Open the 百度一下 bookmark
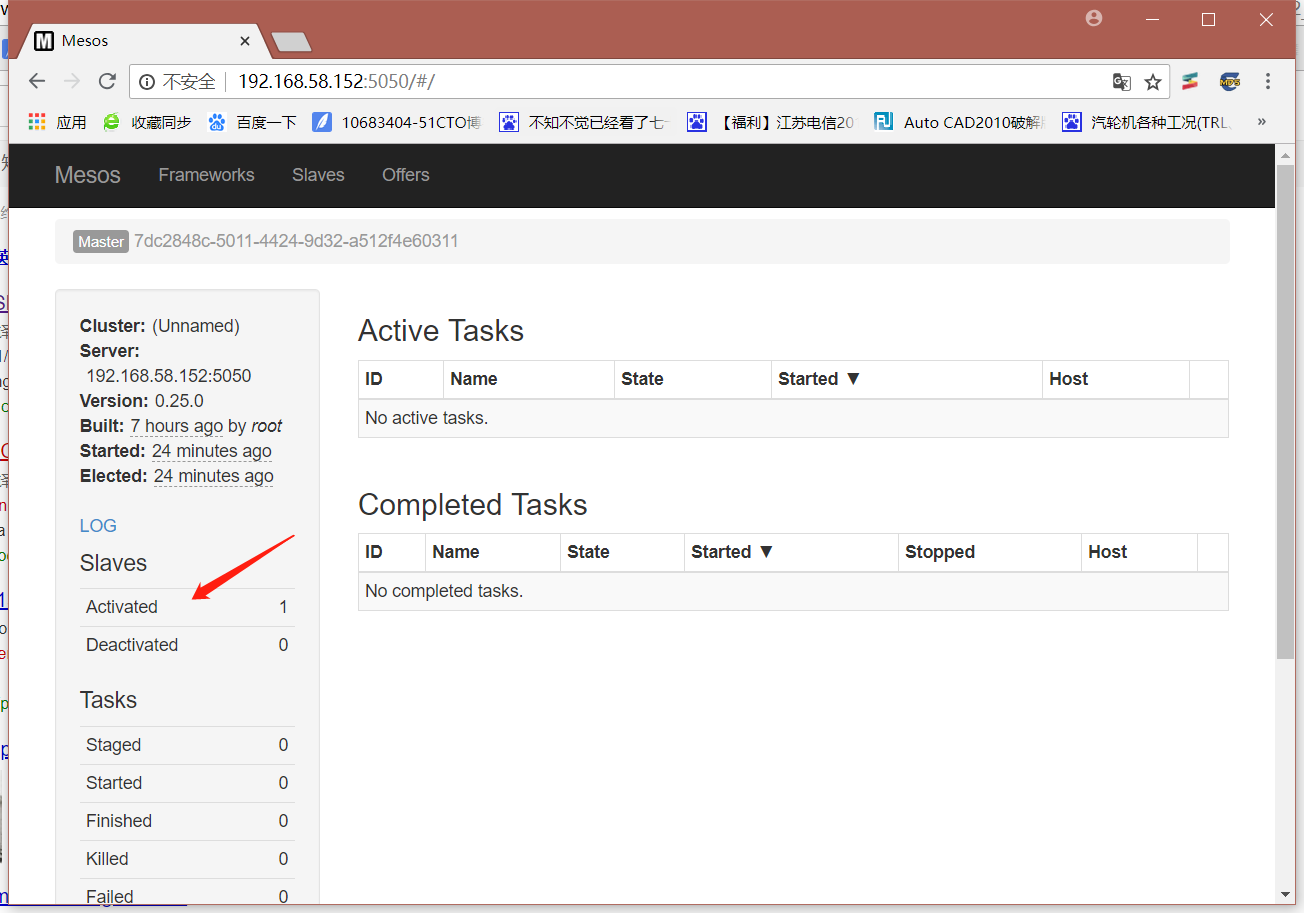This screenshot has height=913, width=1304. [x=253, y=122]
